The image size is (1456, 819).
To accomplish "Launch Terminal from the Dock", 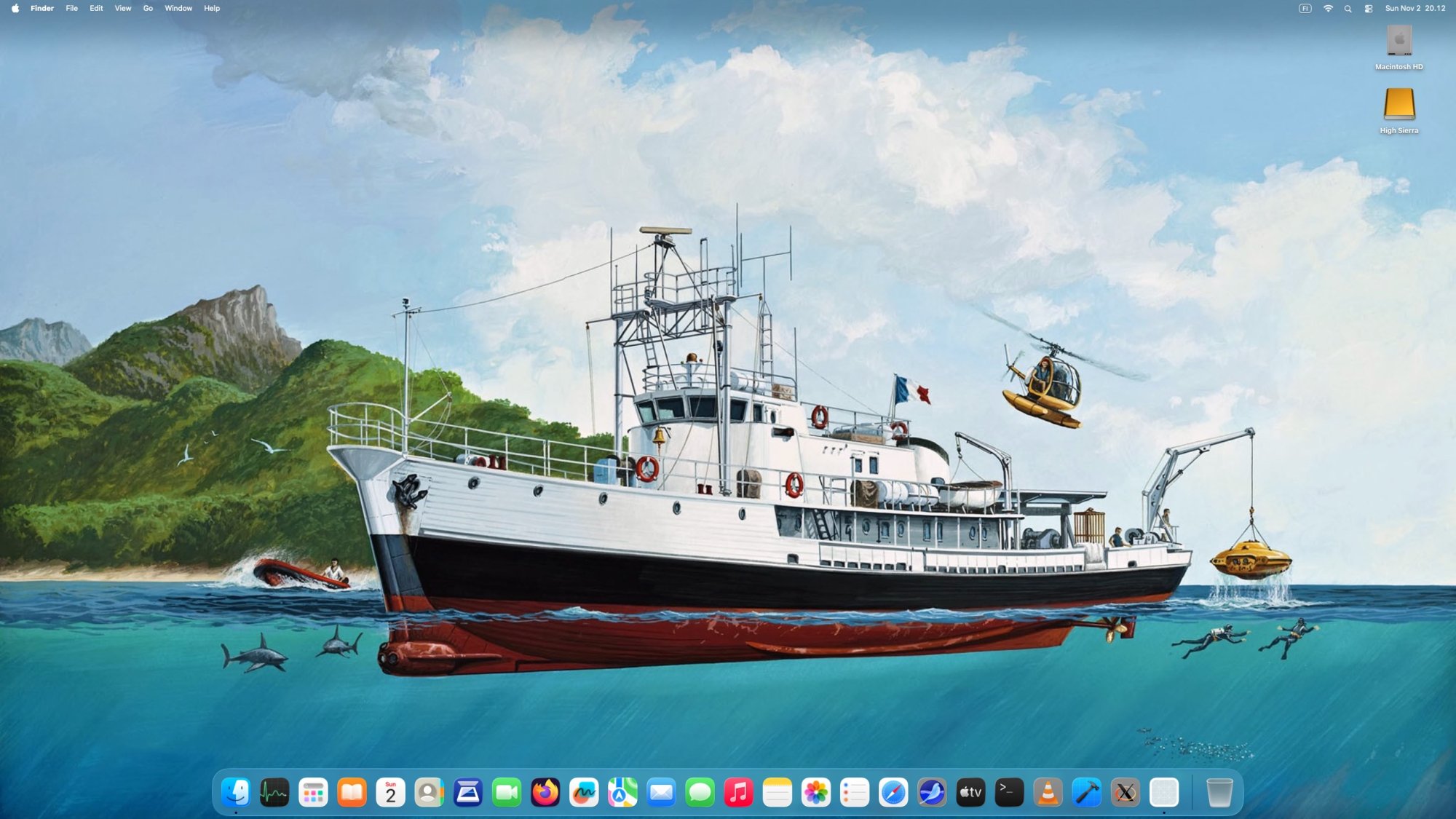I will (1009, 792).
